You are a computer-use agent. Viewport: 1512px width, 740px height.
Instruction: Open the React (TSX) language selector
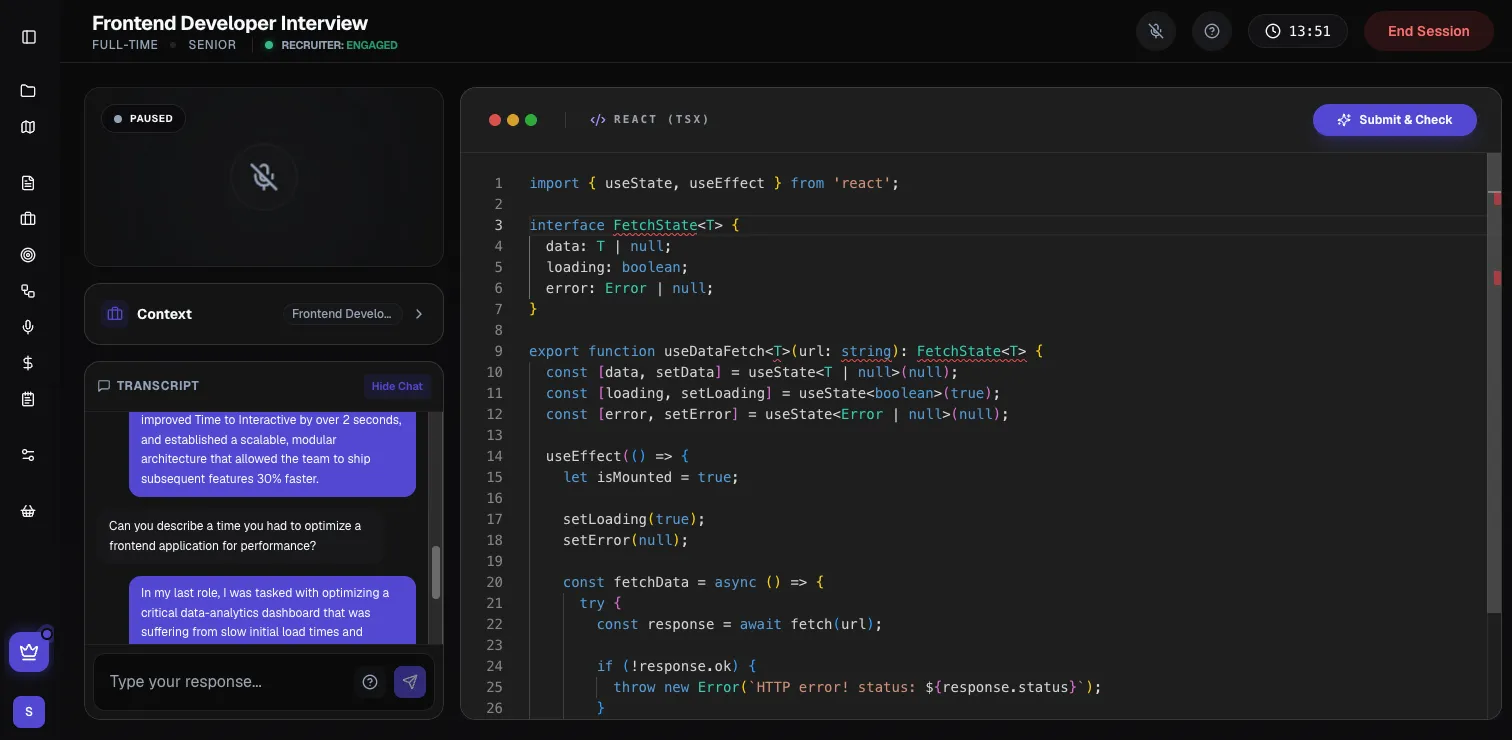pyautogui.click(x=649, y=119)
